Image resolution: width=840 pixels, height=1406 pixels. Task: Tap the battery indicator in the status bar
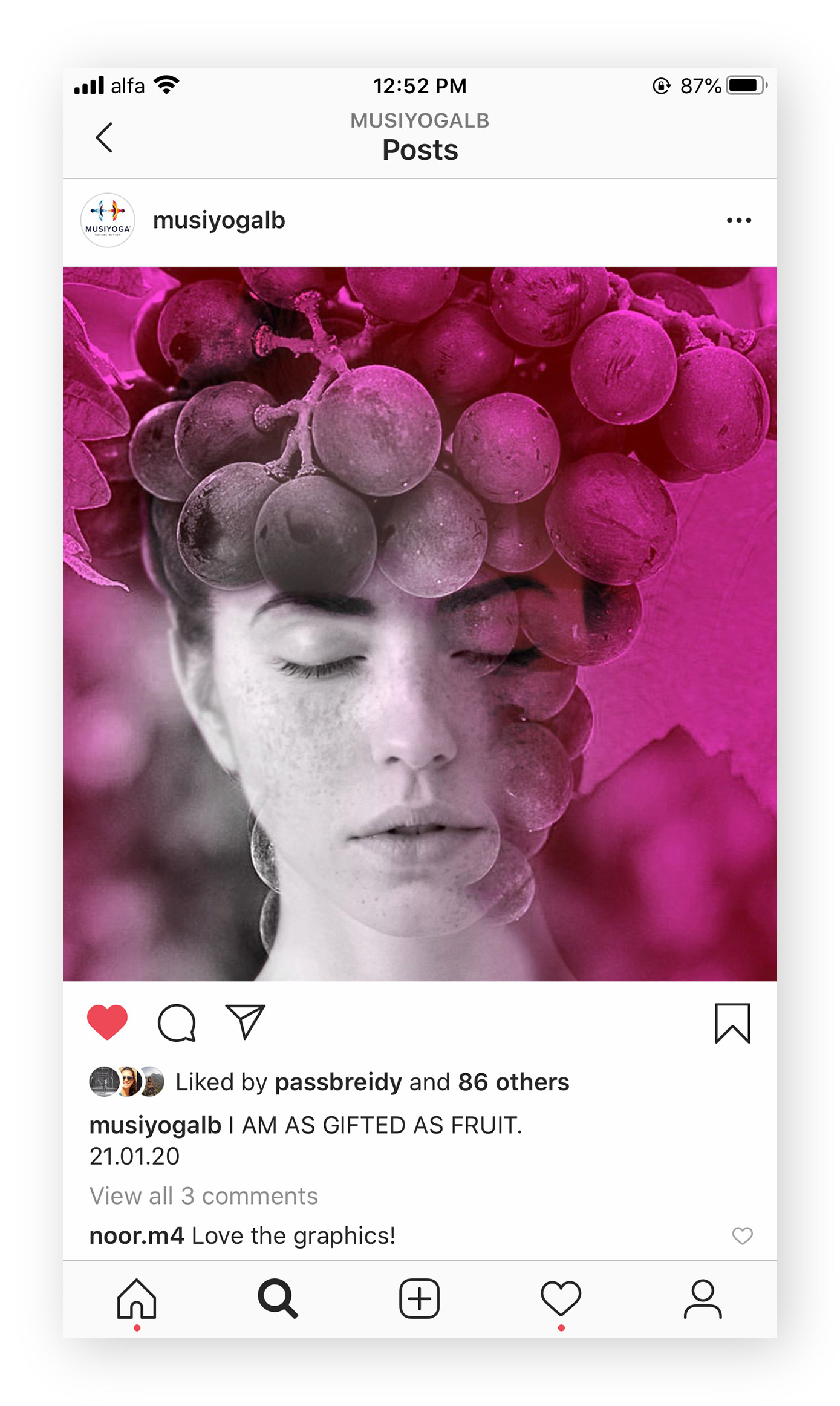746,85
